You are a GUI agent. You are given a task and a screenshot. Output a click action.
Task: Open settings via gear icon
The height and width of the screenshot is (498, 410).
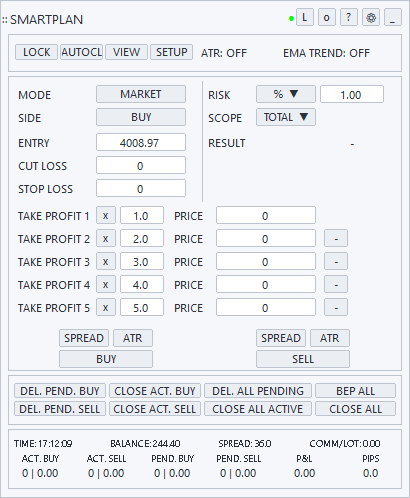pyautogui.click(x=371, y=17)
